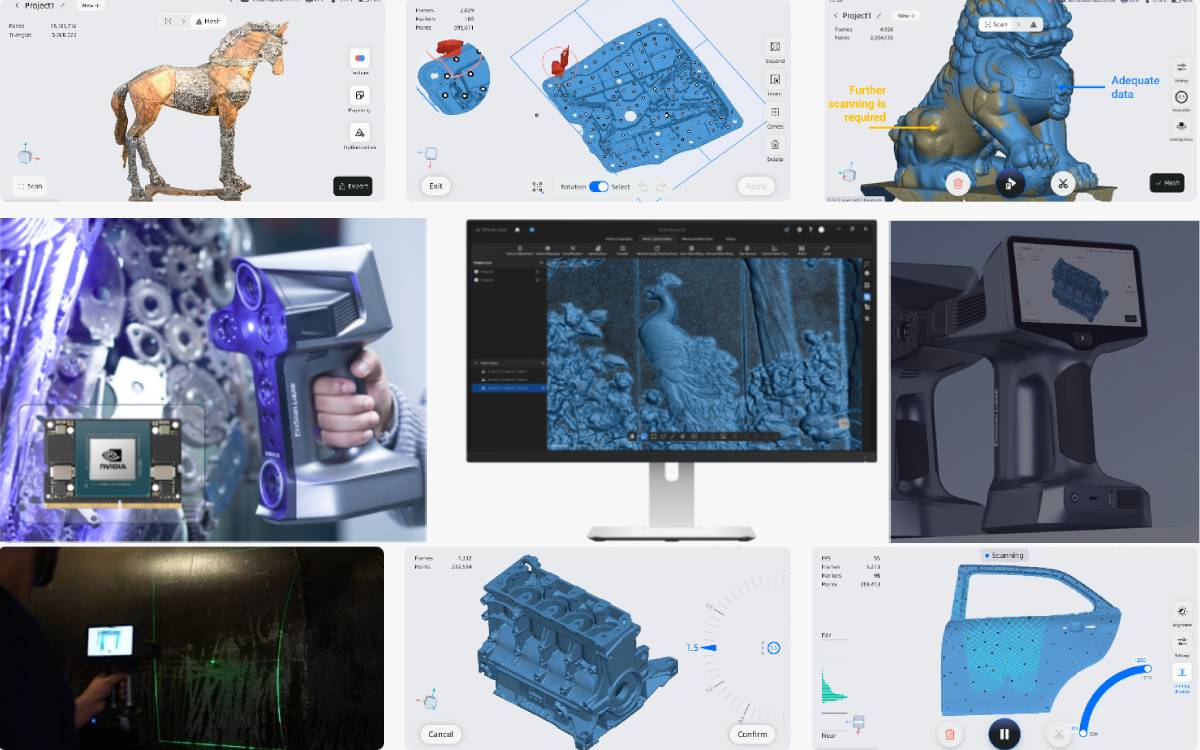Open the Mapping tool in the horse panel
The height and width of the screenshot is (750, 1200).
tap(360, 95)
